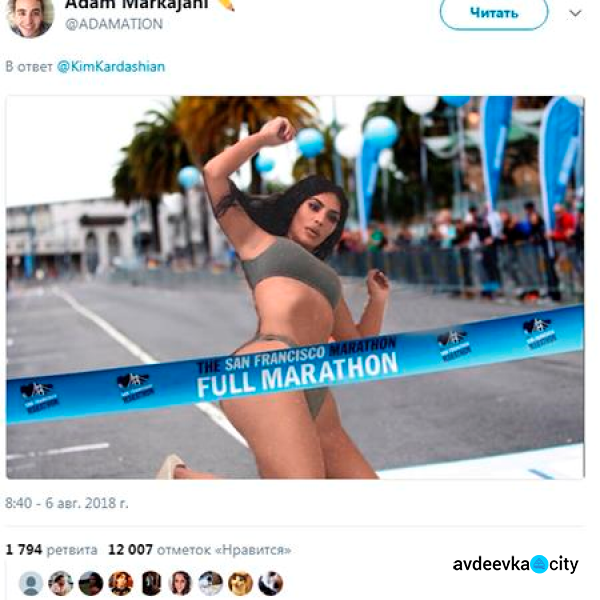Image resolution: width=600 pixels, height=600 pixels.
Task: Open the second liker avatar in the row
Action: [60, 583]
